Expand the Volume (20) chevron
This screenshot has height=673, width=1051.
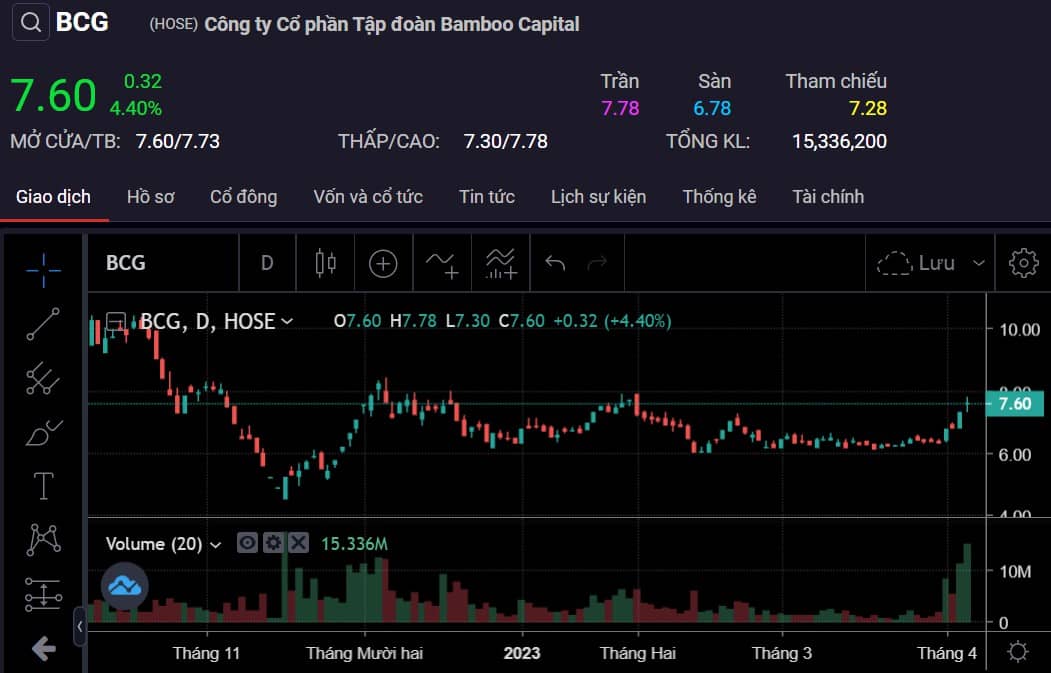(x=215, y=544)
